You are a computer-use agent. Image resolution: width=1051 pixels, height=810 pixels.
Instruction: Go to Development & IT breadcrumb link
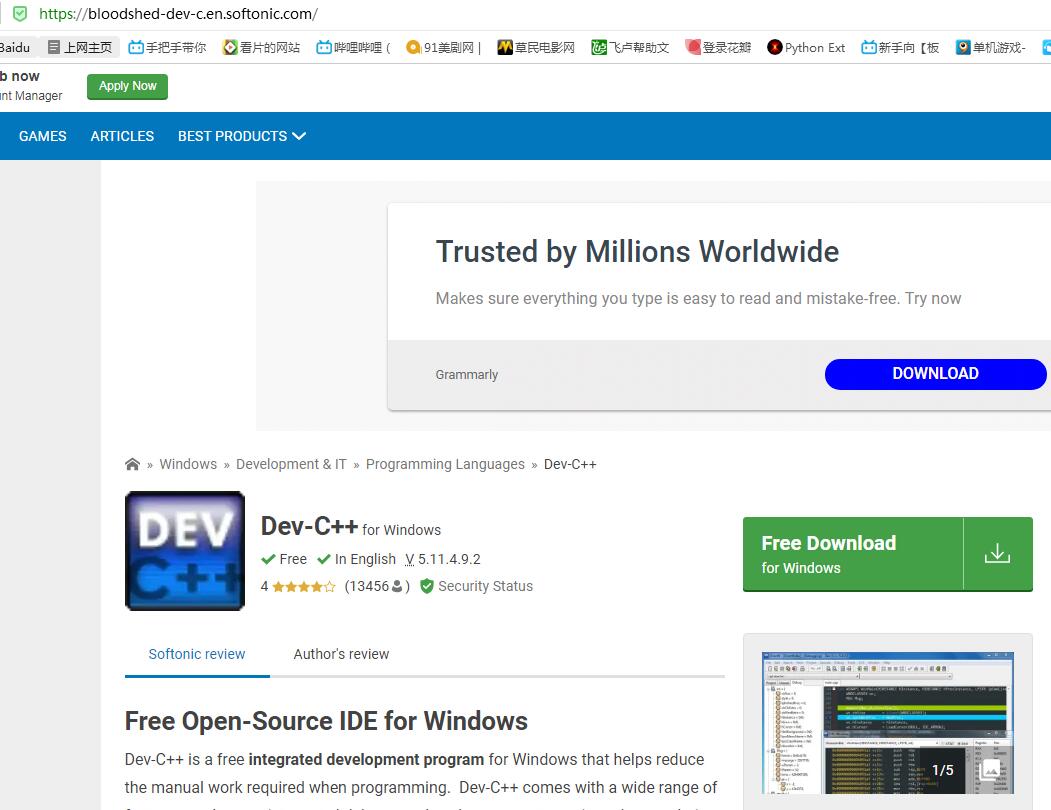[291, 464]
